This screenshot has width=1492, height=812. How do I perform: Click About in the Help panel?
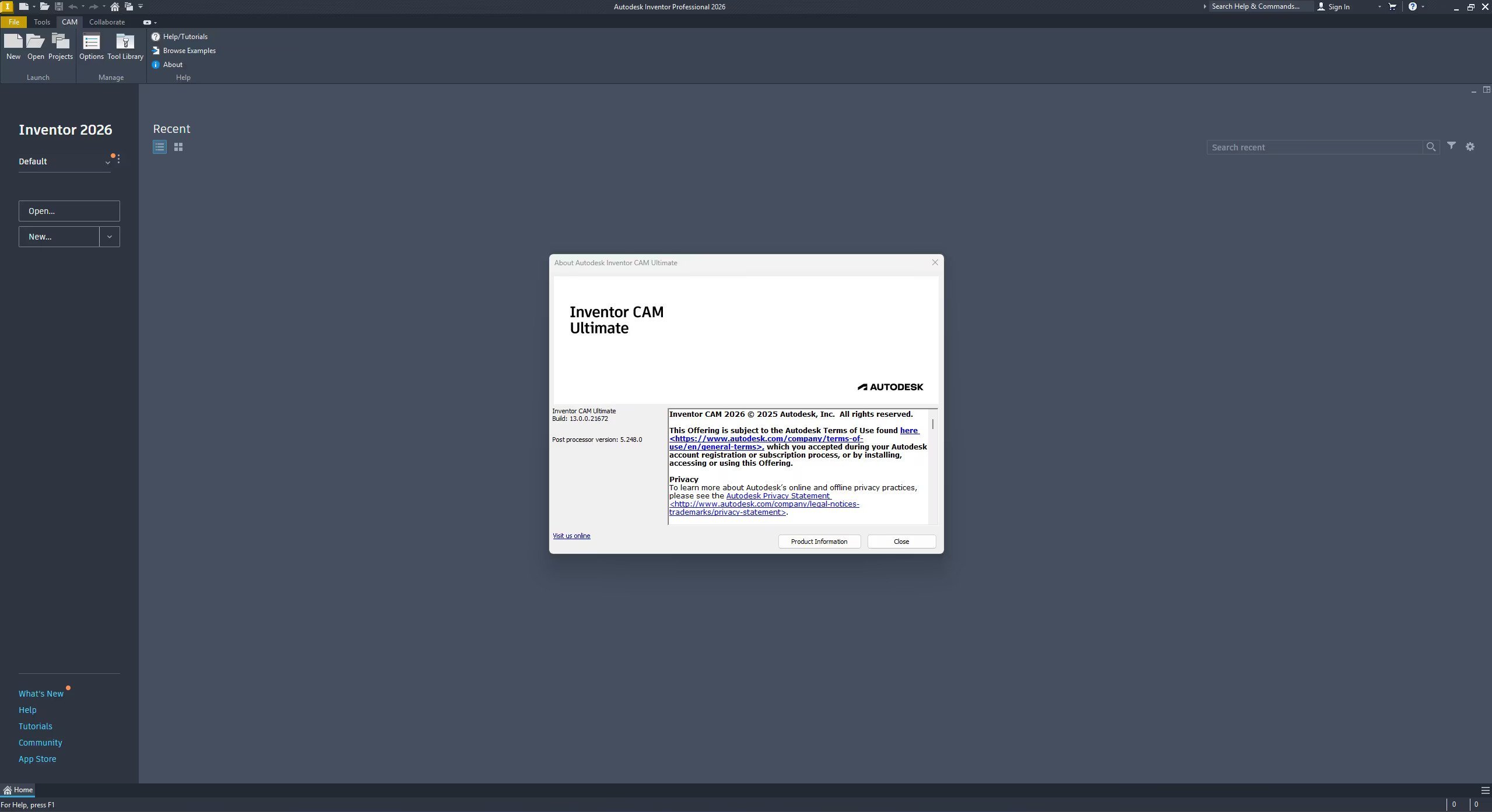[167, 65]
